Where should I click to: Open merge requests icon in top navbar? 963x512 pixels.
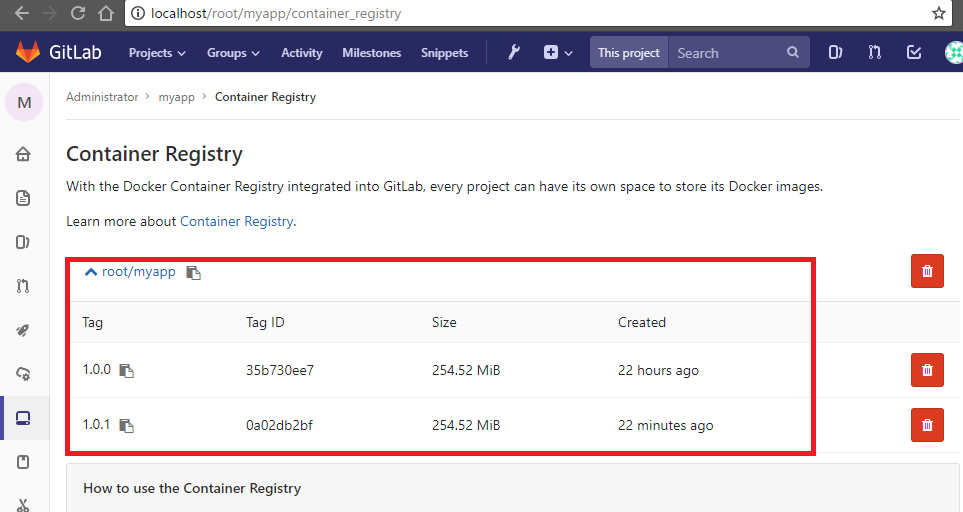[x=875, y=52]
